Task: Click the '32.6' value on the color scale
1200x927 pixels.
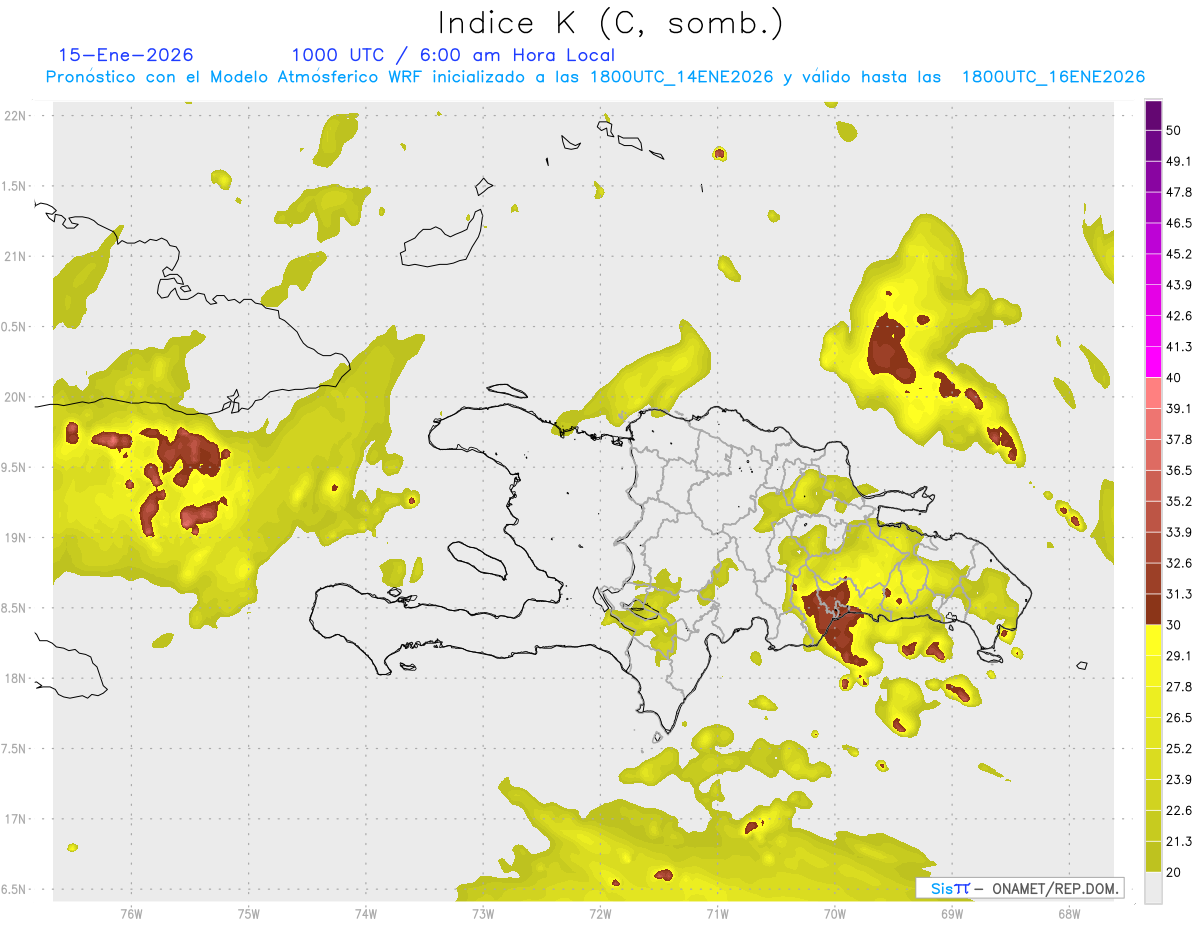Action: [1179, 563]
